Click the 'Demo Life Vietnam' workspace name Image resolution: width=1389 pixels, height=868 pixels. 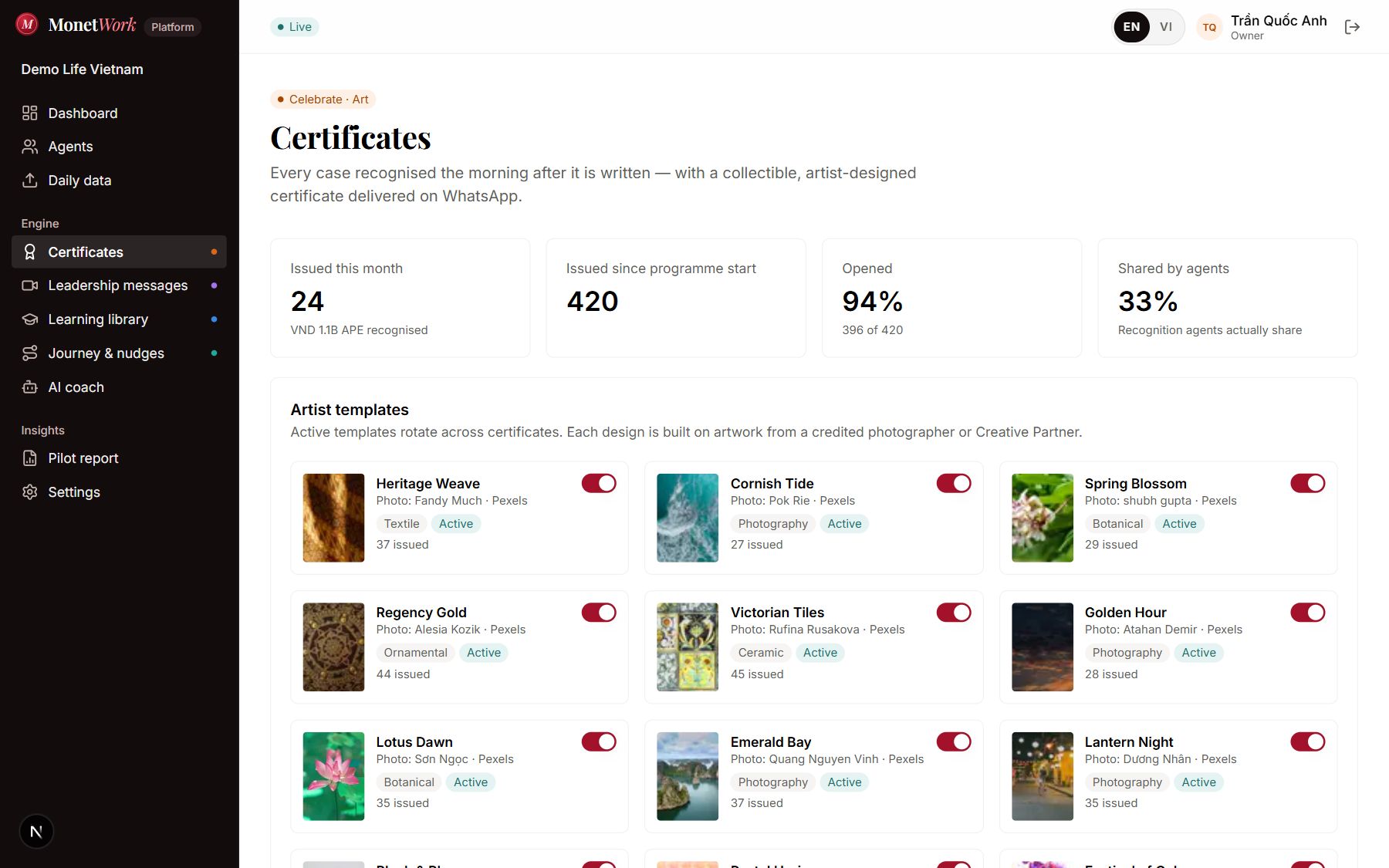click(83, 69)
